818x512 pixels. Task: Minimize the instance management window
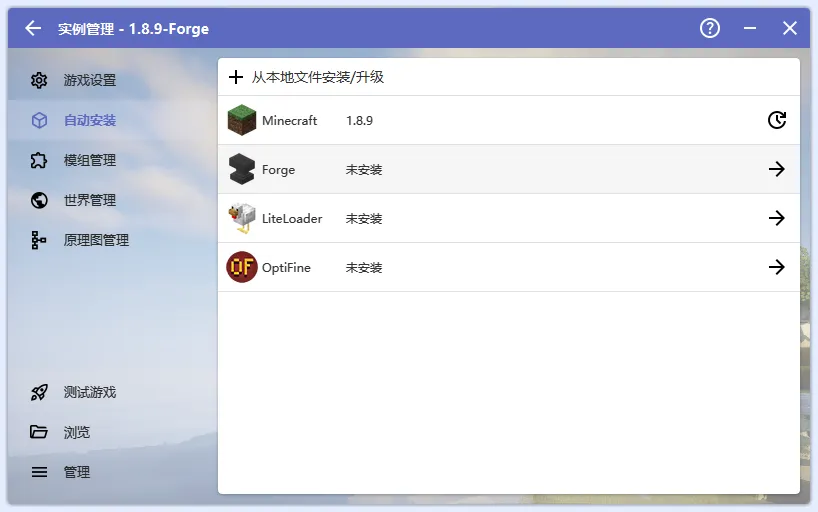(x=750, y=28)
